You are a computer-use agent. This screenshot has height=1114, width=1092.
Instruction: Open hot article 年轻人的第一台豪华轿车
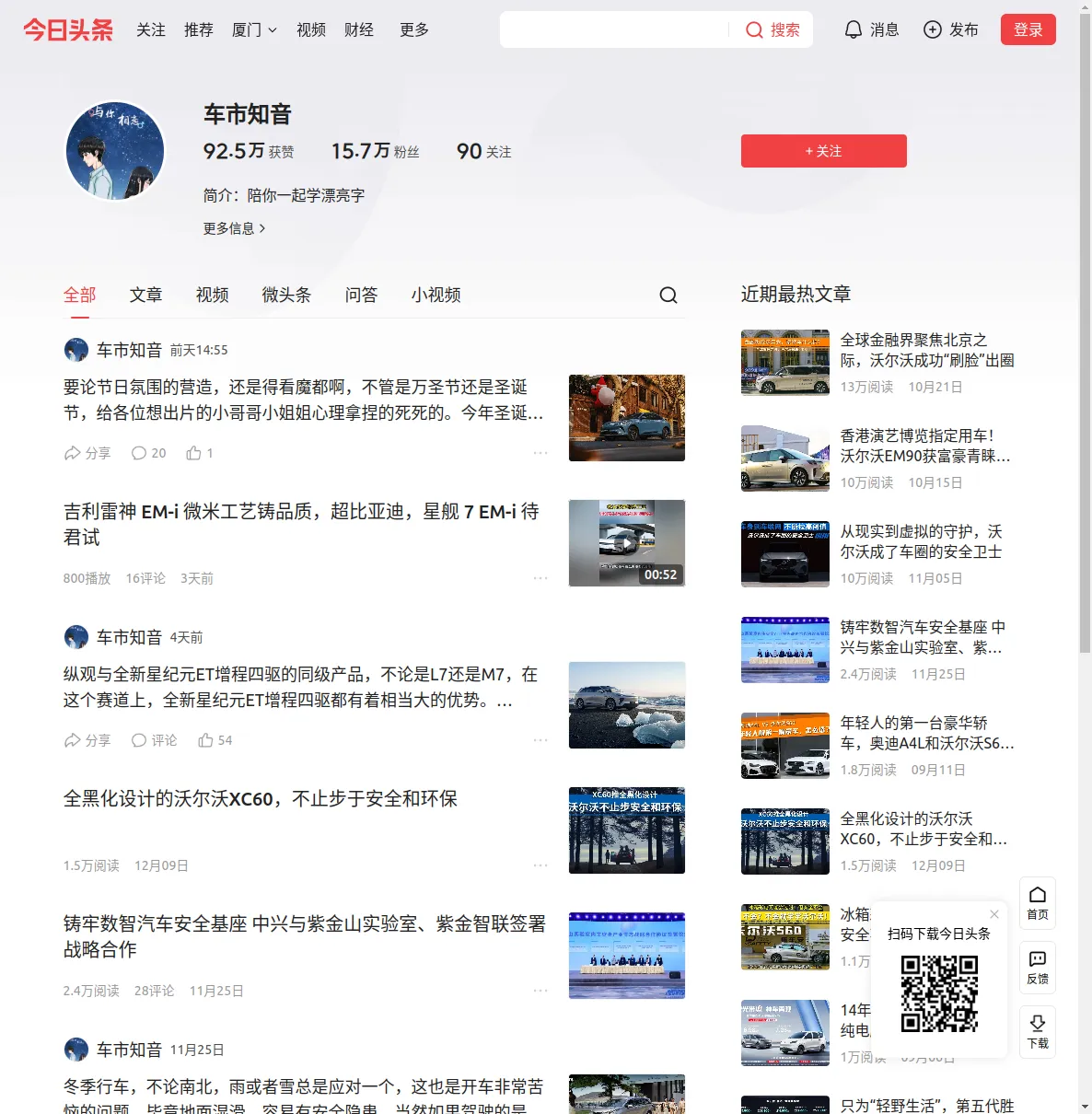click(x=927, y=733)
